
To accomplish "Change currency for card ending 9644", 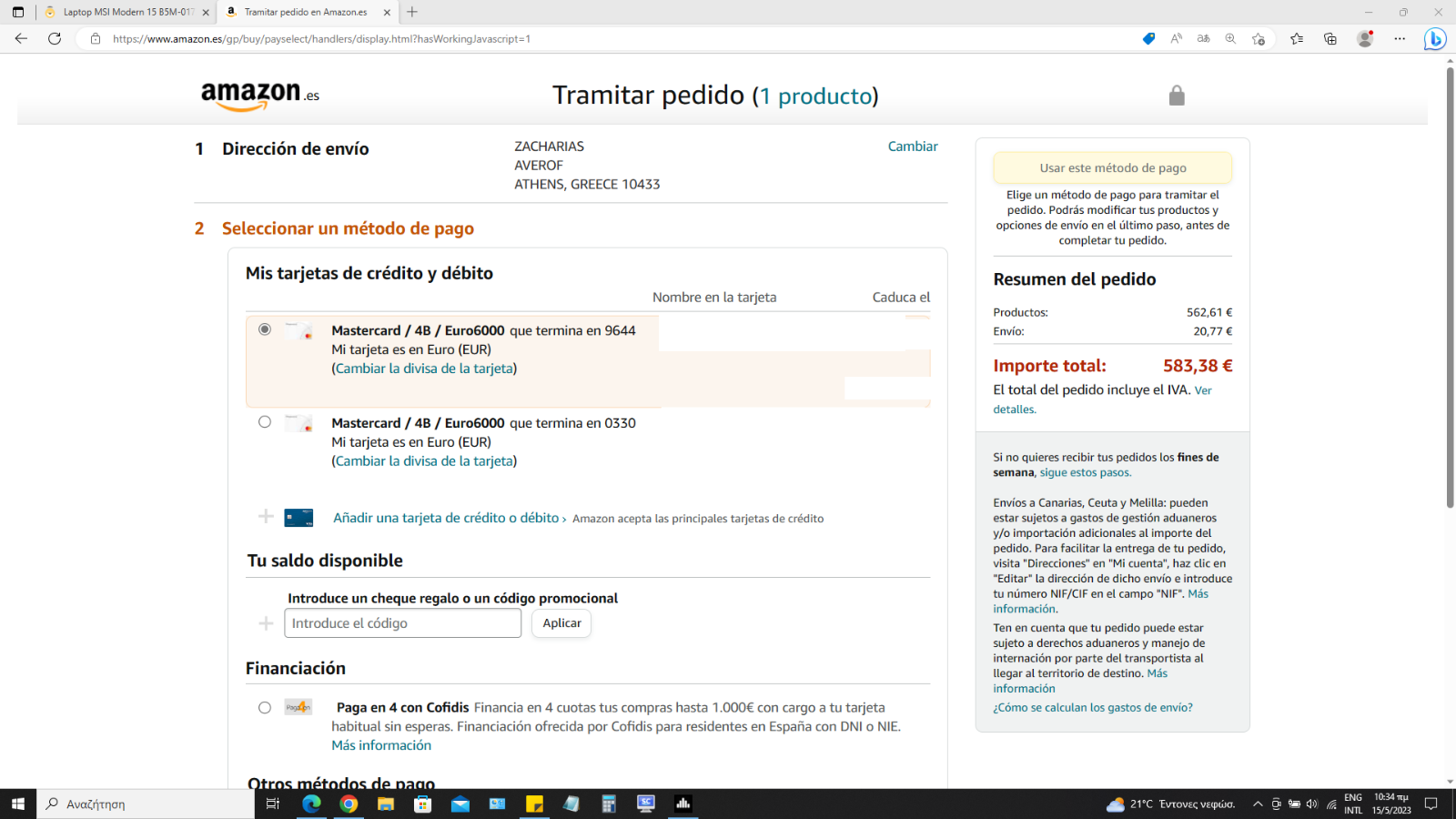I will coord(425,369).
